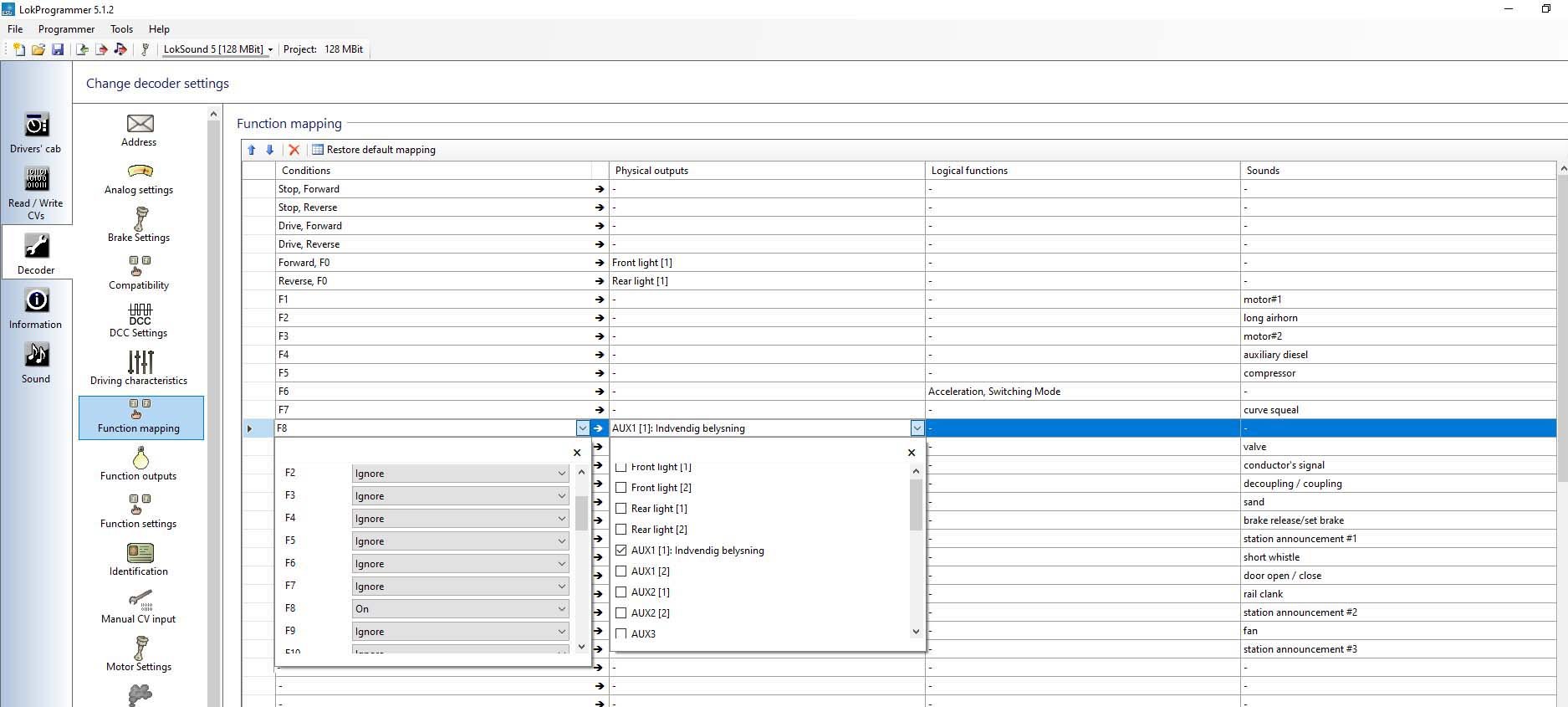Move selected mapping row up
Image resolution: width=1568 pixels, height=707 pixels.
point(252,150)
